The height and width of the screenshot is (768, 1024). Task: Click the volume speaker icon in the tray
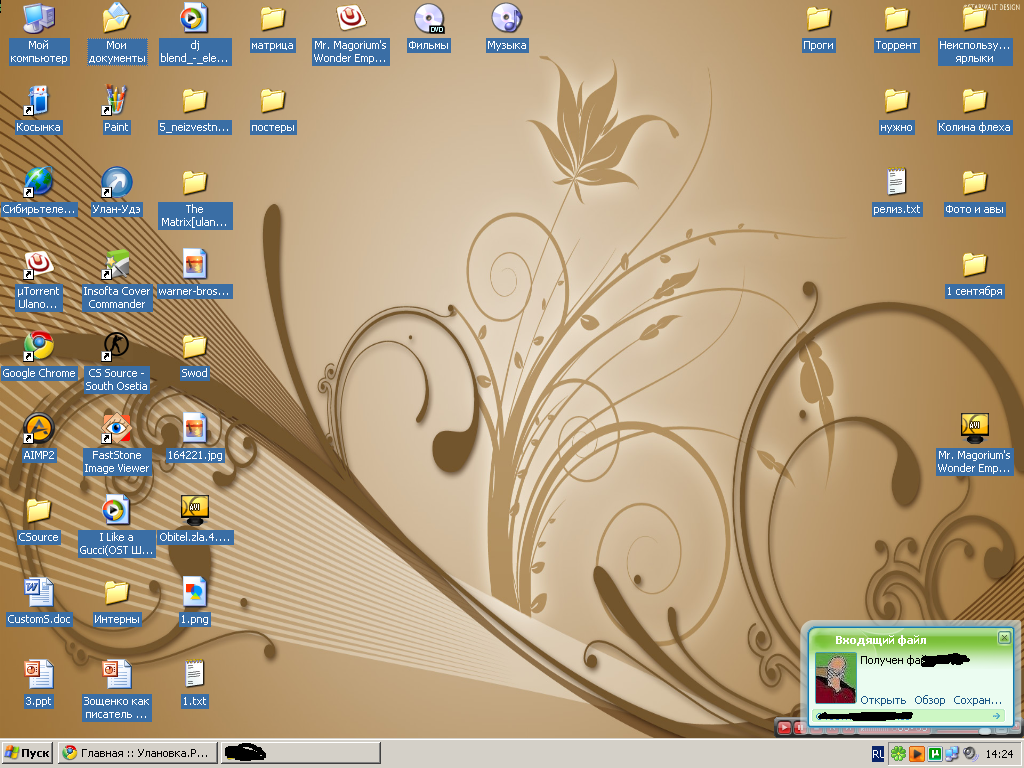[969, 754]
